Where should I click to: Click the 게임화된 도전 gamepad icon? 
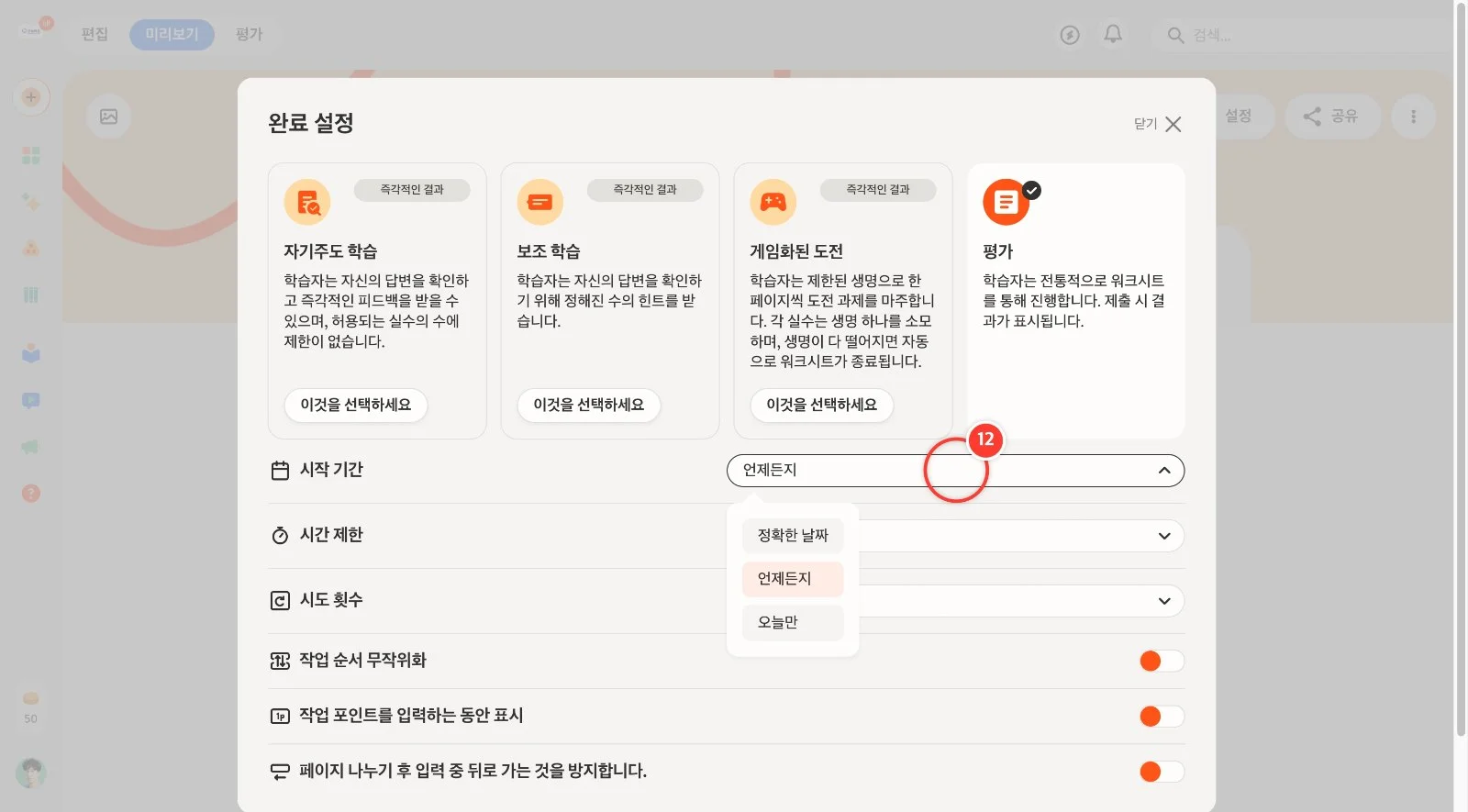pos(773,202)
